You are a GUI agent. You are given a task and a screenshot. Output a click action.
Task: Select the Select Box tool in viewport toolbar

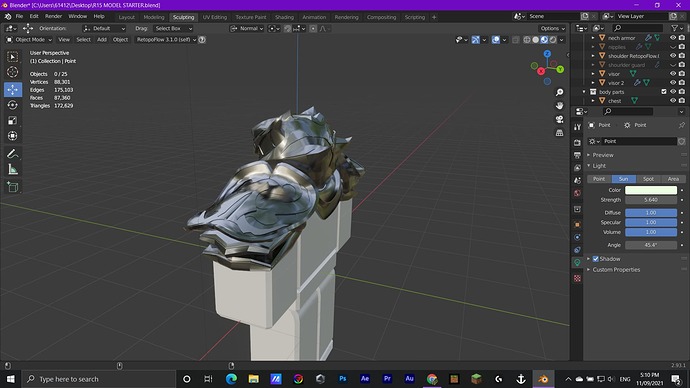point(13,57)
